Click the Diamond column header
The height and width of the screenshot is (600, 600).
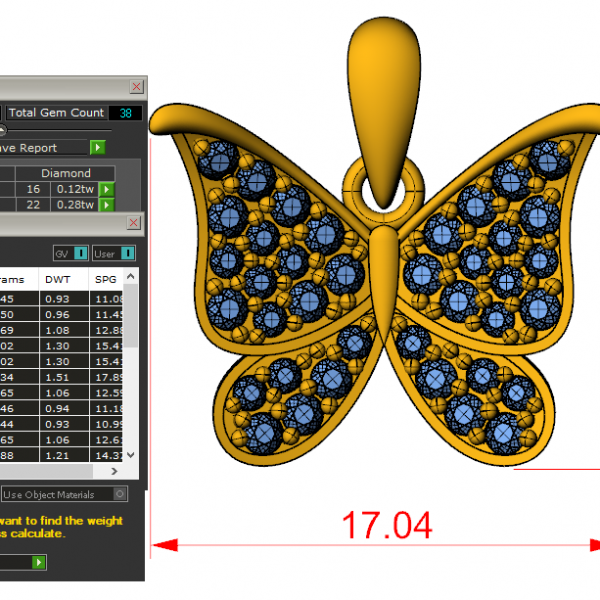click(66, 173)
